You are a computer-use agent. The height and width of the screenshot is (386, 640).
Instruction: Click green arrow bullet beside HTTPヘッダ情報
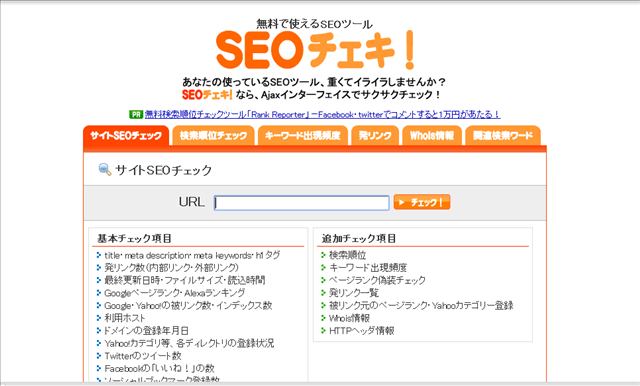(323, 331)
